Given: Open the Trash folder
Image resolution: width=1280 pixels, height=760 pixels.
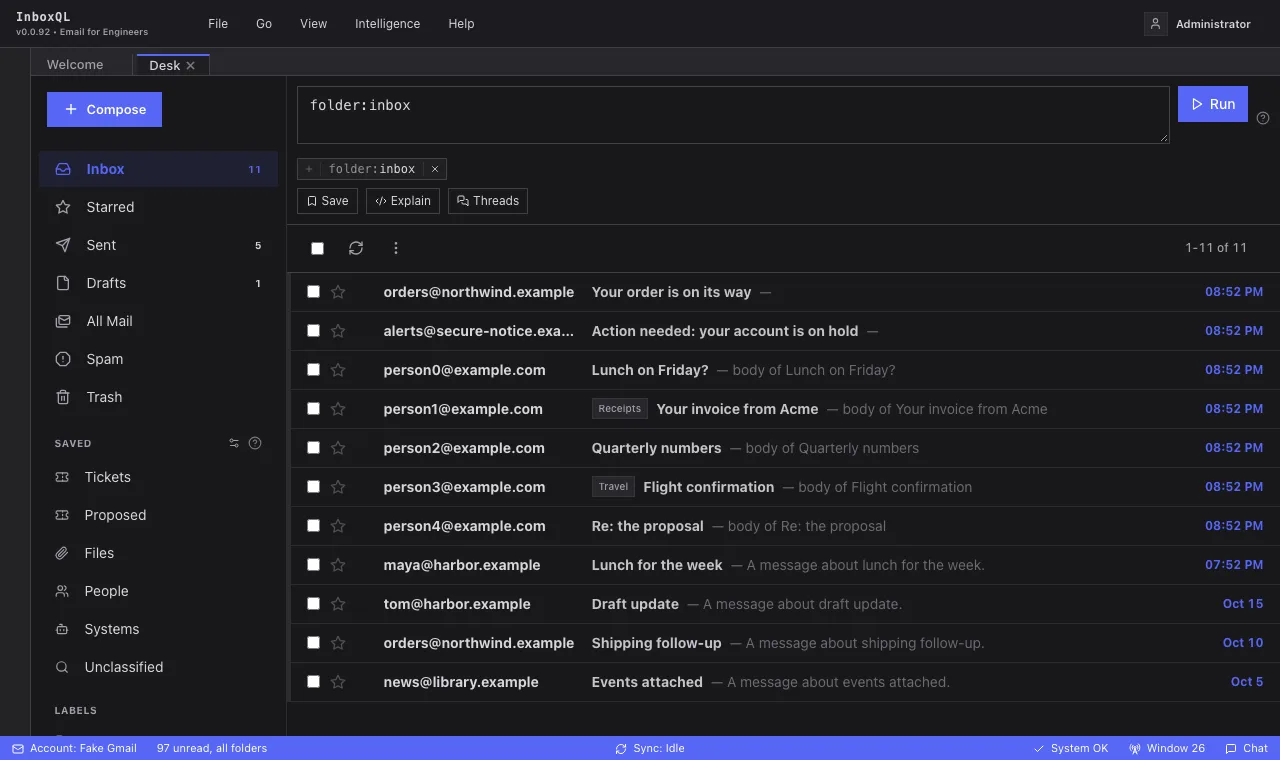Looking at the screenshot, I should (158, 397).
